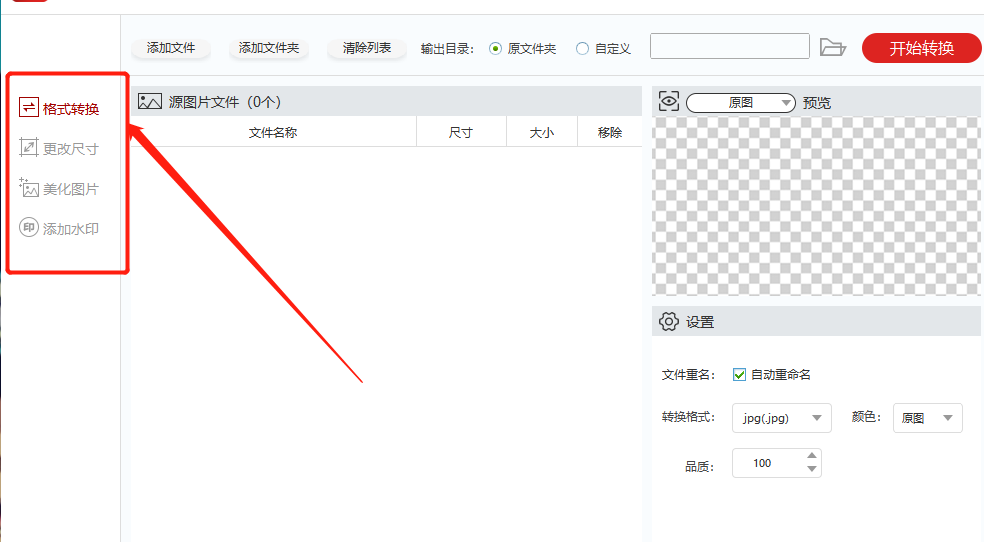Click the 设置 settings heading
The height and width of the screenshot is (542, 984).
(x=700, y=322)
